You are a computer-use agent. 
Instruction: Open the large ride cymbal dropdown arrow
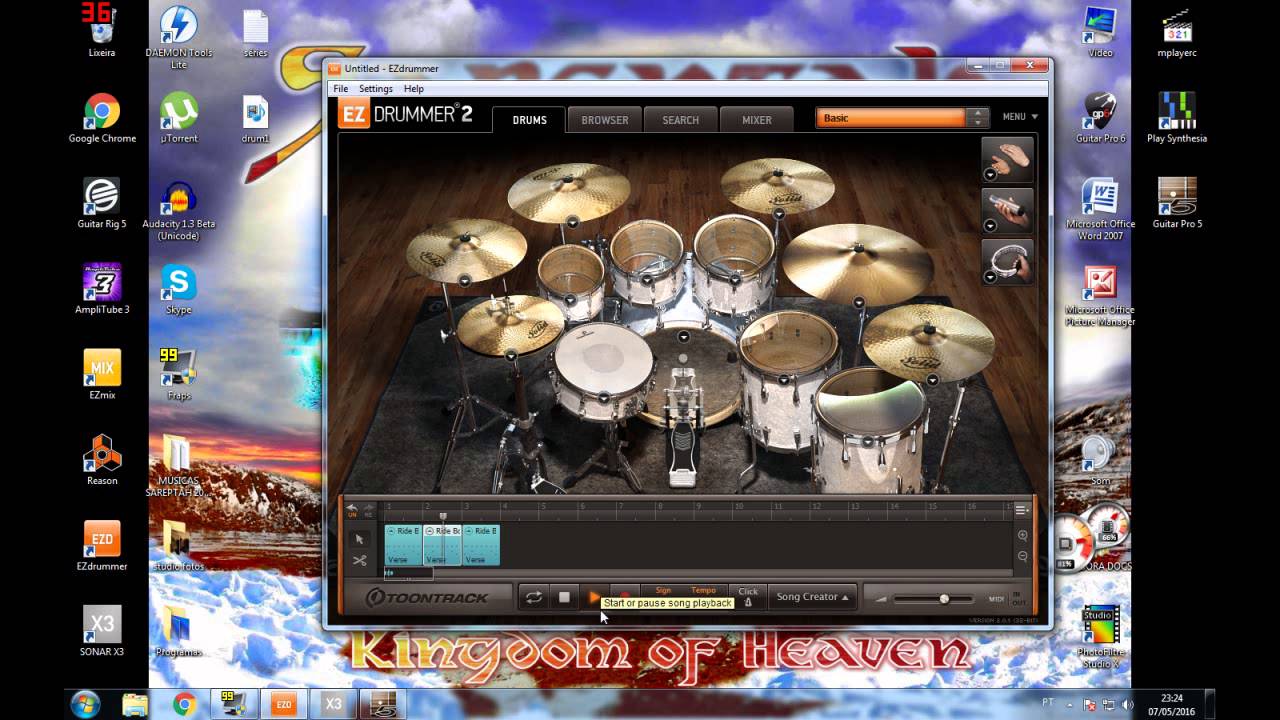858,302
